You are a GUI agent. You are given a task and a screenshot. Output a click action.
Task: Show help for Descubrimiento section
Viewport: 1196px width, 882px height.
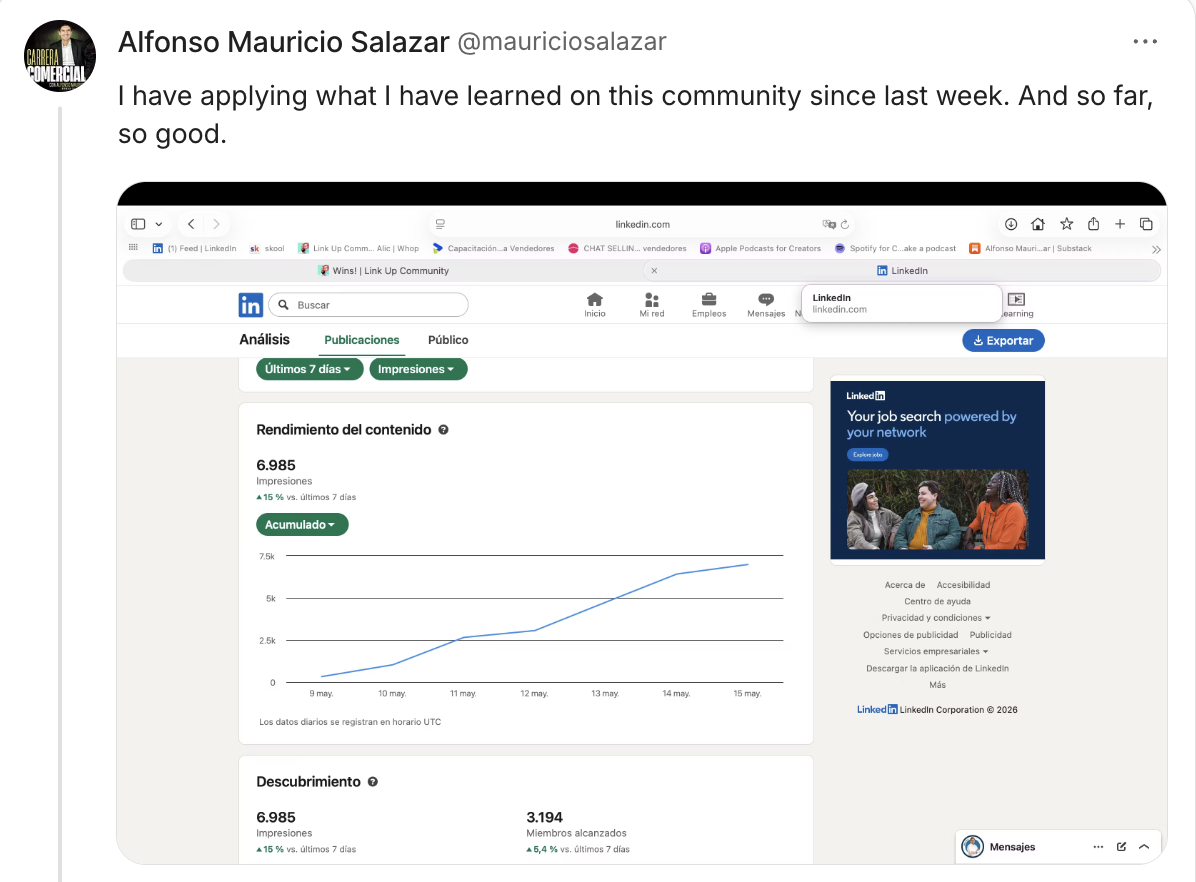point(373,782)
